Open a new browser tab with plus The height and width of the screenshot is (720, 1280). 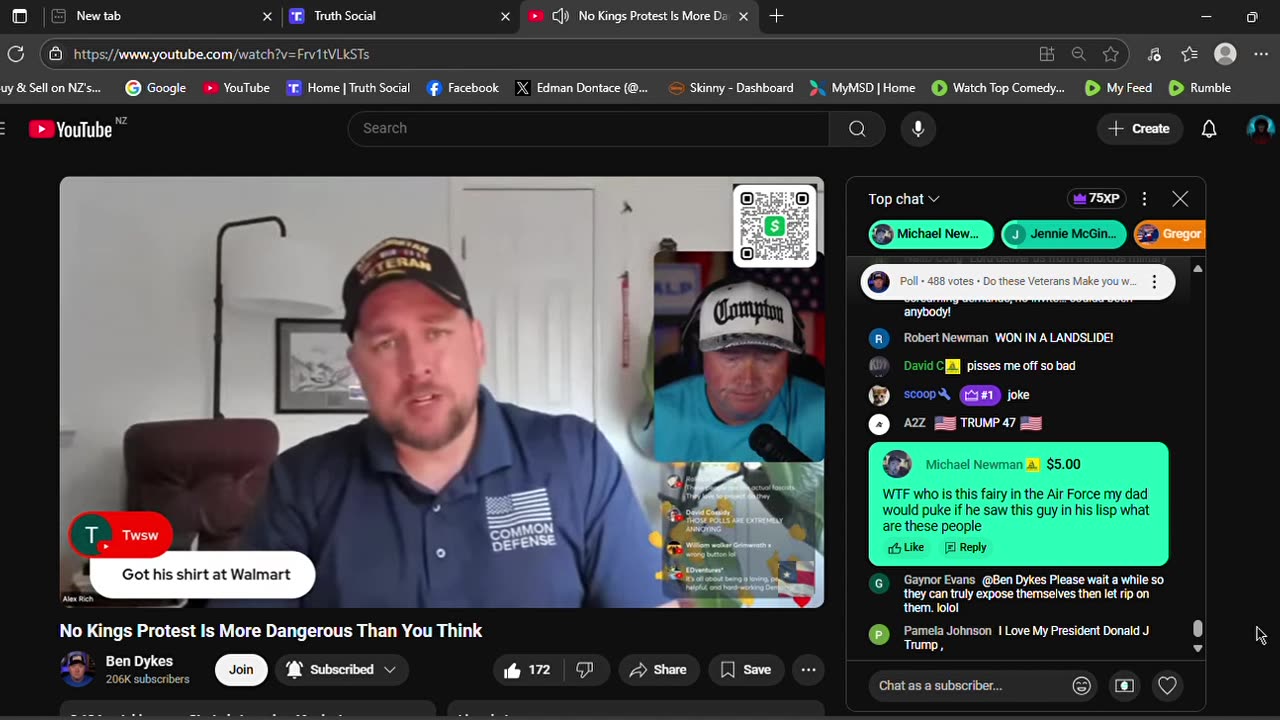[776, 16]
